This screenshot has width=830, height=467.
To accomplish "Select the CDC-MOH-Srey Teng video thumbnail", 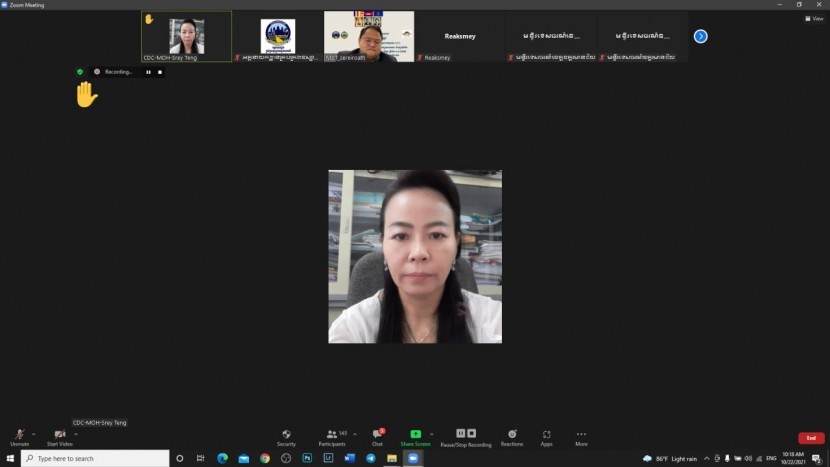I will point(186,36).
